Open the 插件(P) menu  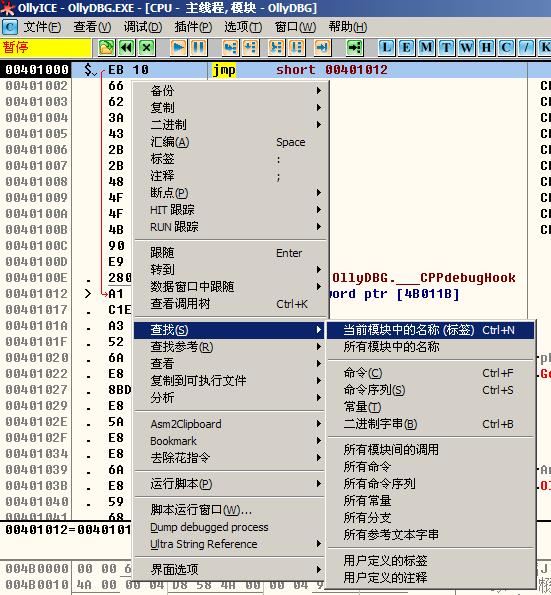coord(193,27)
